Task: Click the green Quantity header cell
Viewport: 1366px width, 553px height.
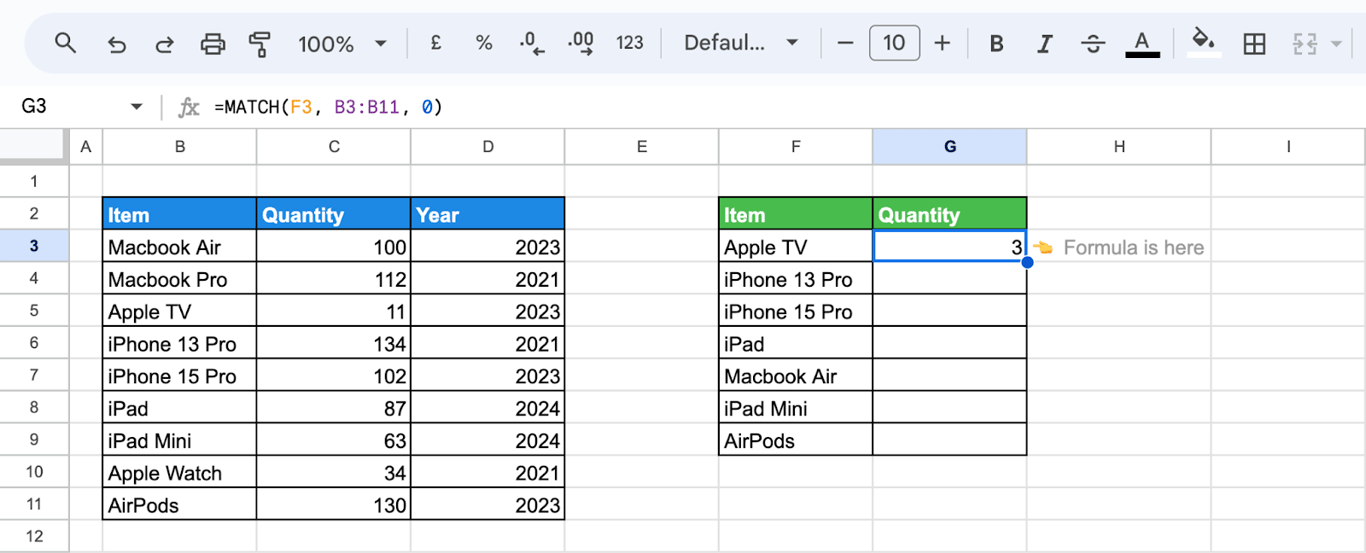Action: click(x=950, y=214)
